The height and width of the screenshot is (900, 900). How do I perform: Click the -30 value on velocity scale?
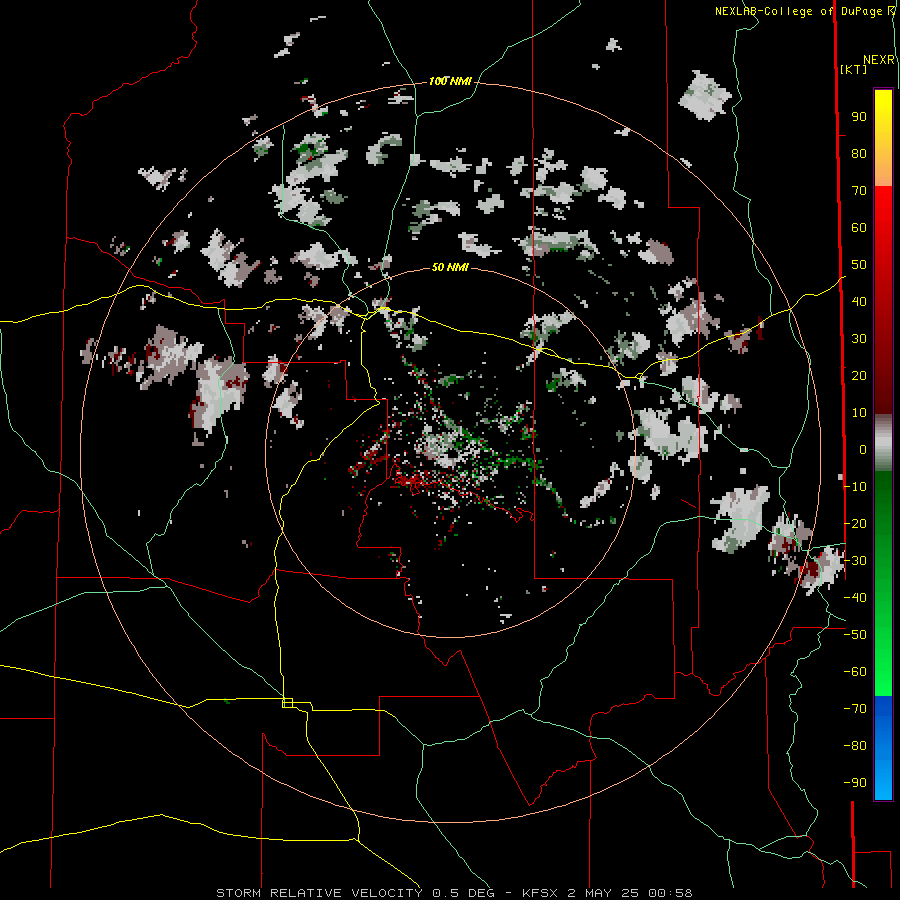(x=855, y=561)
